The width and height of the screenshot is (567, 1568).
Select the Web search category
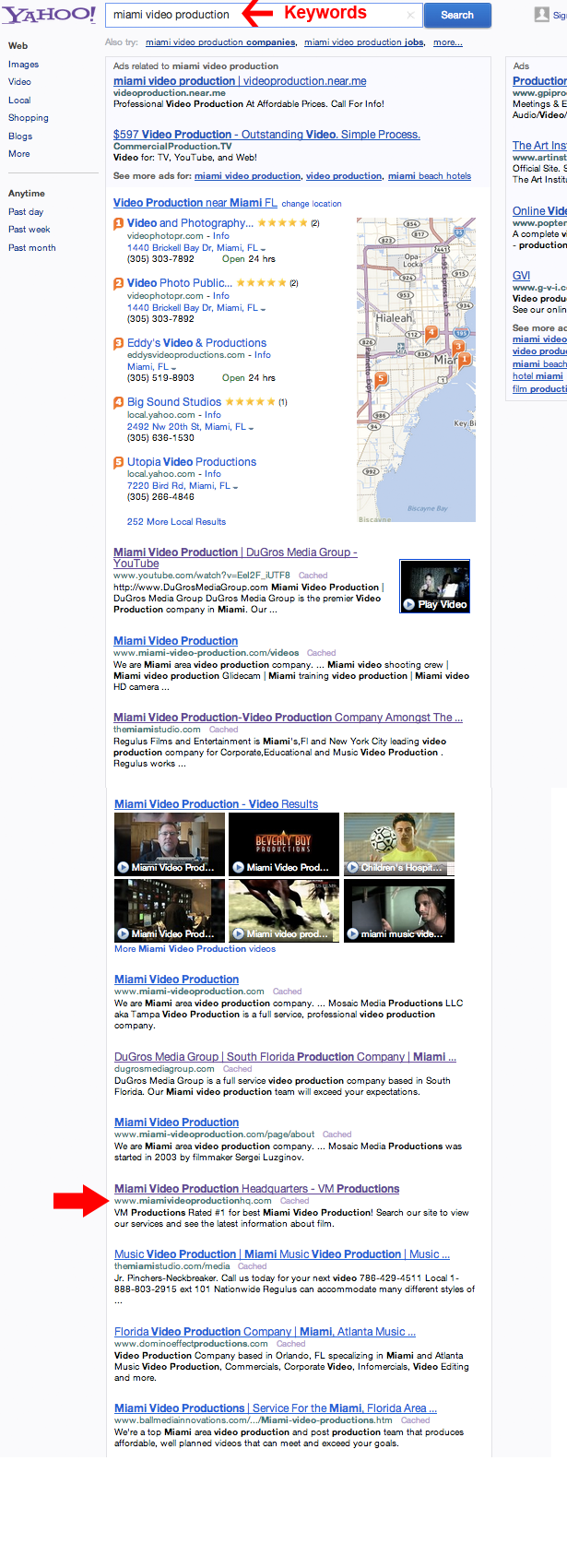(18, 45)
